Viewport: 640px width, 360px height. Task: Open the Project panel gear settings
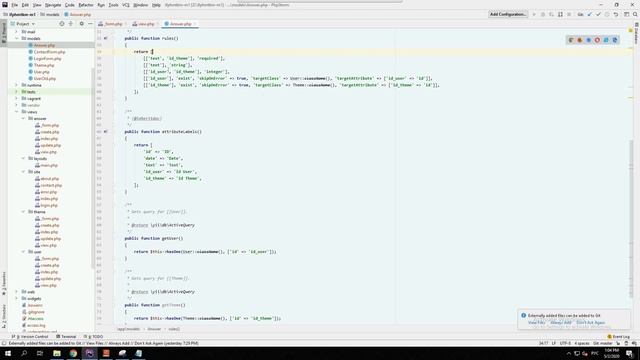81,24
